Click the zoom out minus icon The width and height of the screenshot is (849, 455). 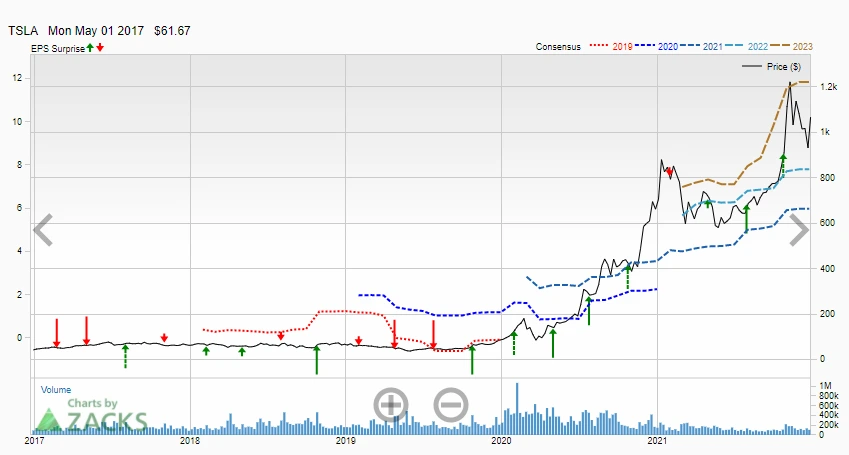point(451,405)
